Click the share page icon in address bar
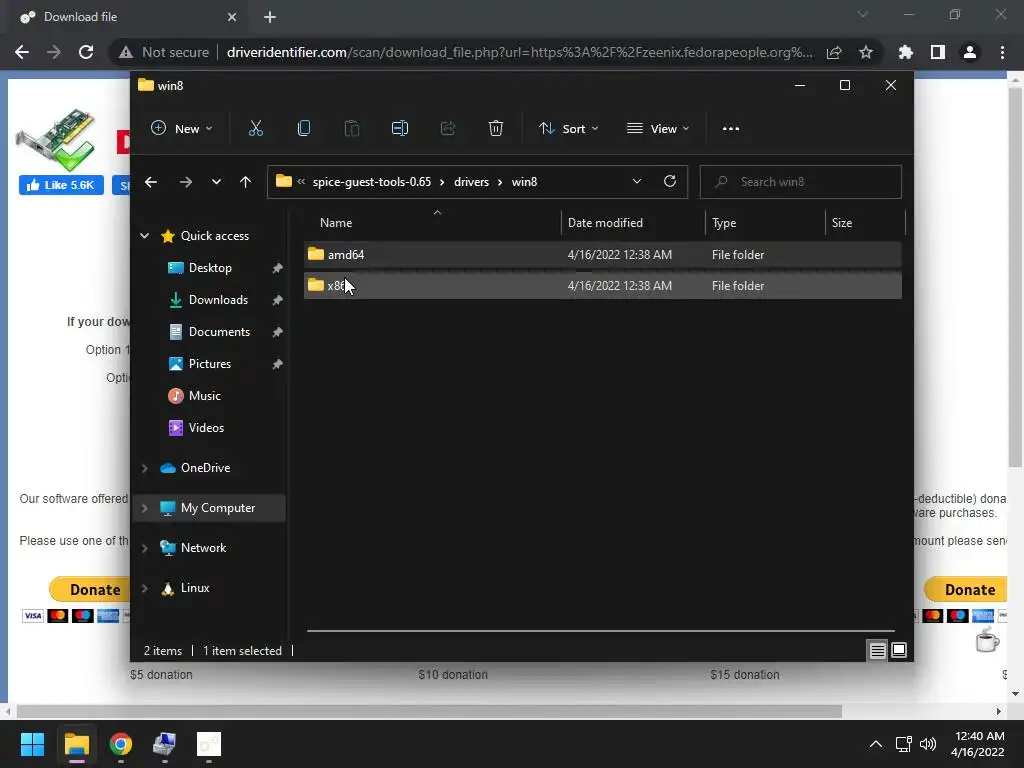This screenshot has width=1024, height=768. (834, 52)
